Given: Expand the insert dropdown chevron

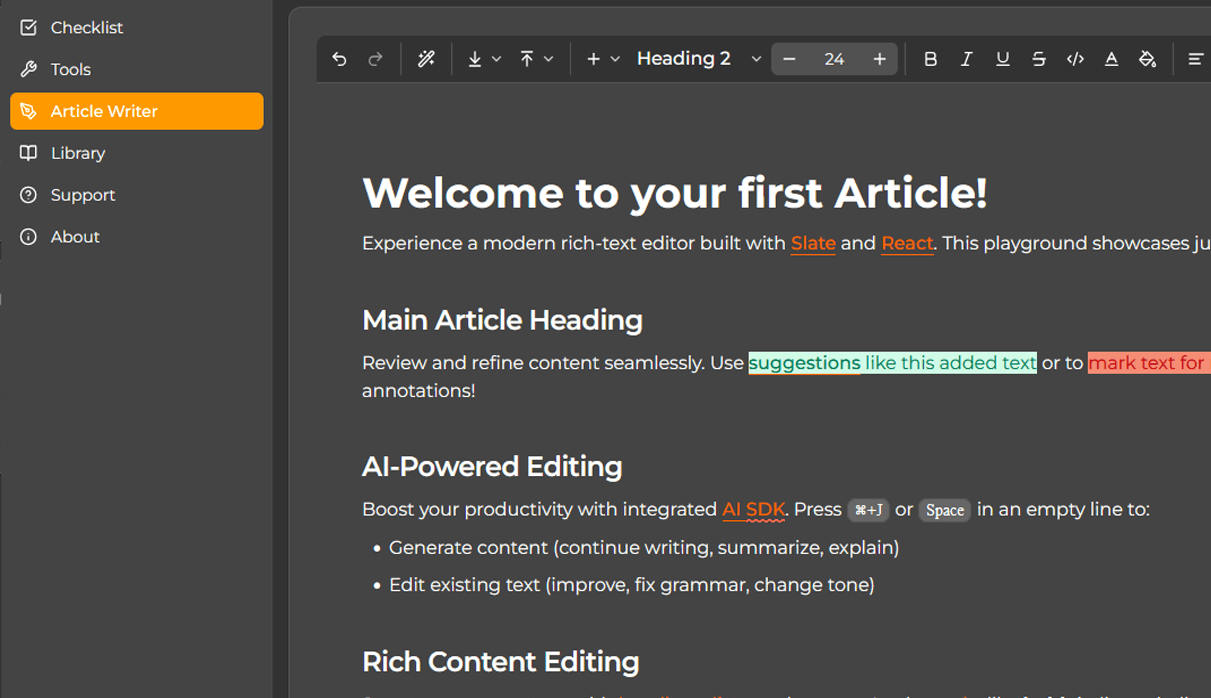Looking at the screenshot, I should tap(615, 59).
